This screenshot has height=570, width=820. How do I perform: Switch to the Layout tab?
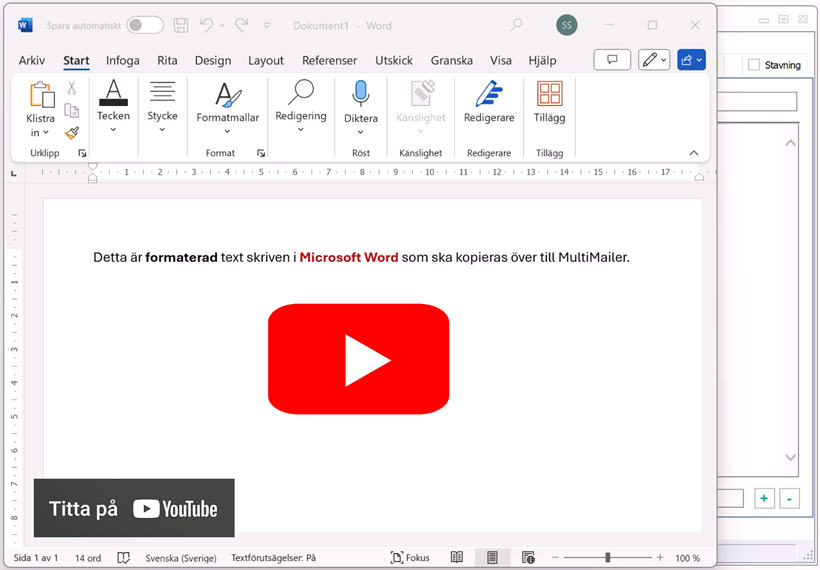(x=266, y=61)
